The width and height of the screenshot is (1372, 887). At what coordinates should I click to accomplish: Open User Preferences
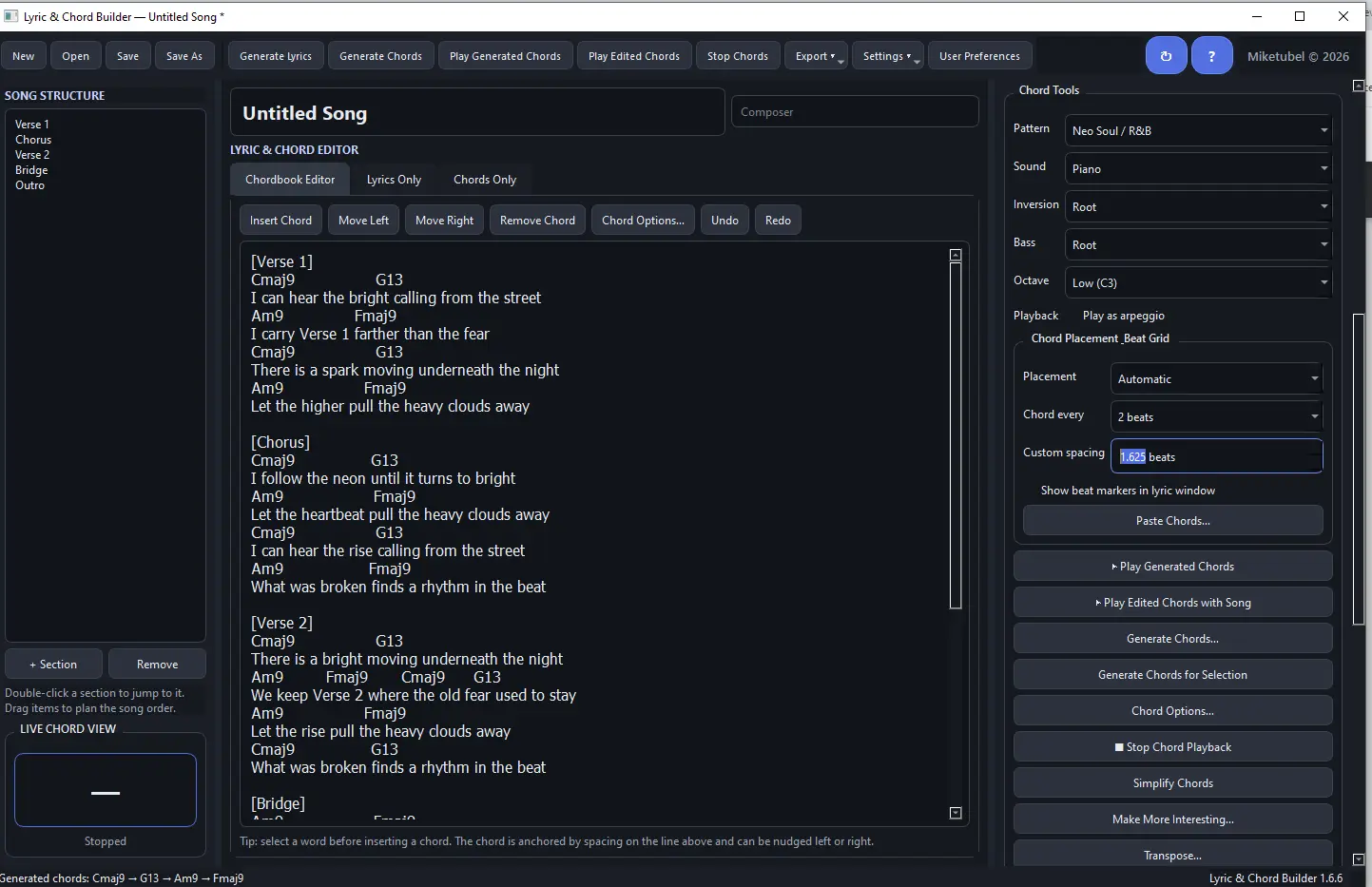pyautogui.click(x=980, y=56)
